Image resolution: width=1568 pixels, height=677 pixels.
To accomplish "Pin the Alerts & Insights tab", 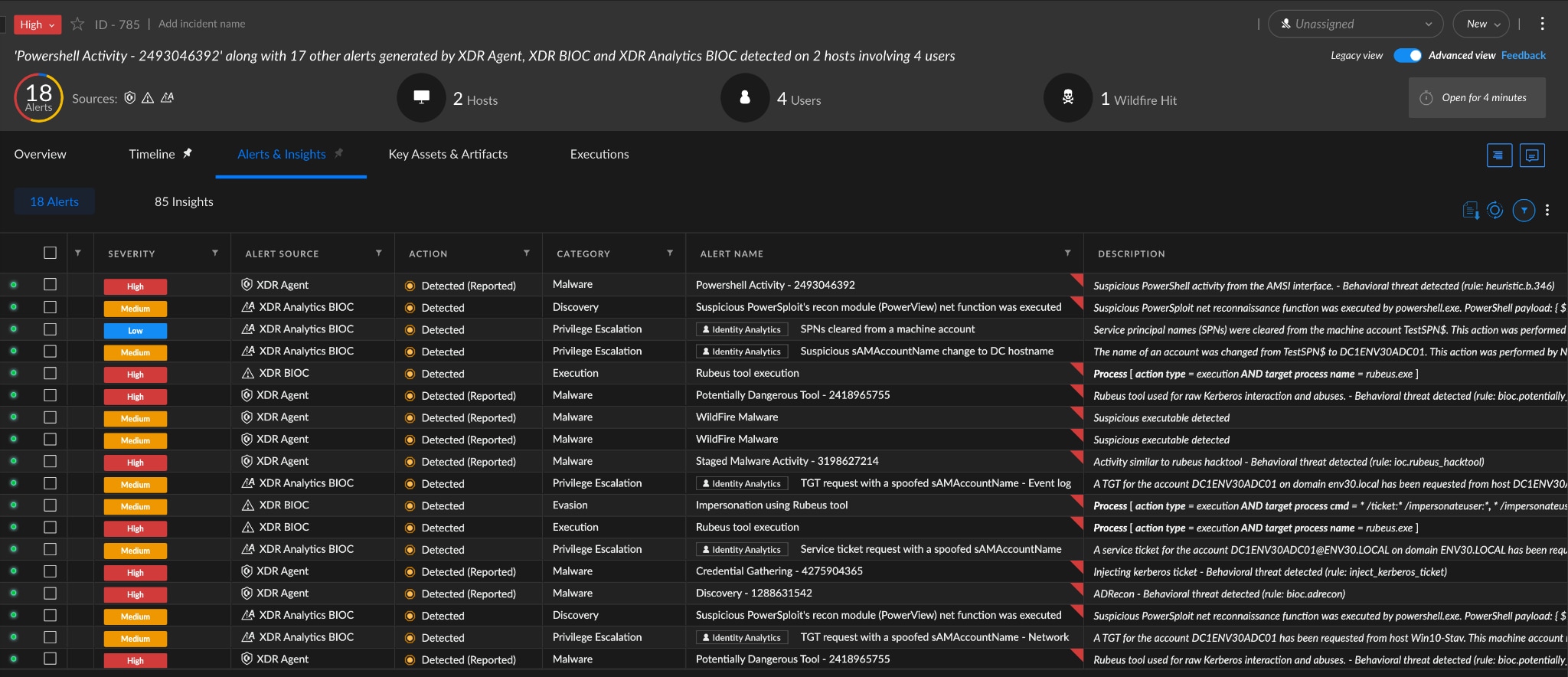I will tap(338, 154).
